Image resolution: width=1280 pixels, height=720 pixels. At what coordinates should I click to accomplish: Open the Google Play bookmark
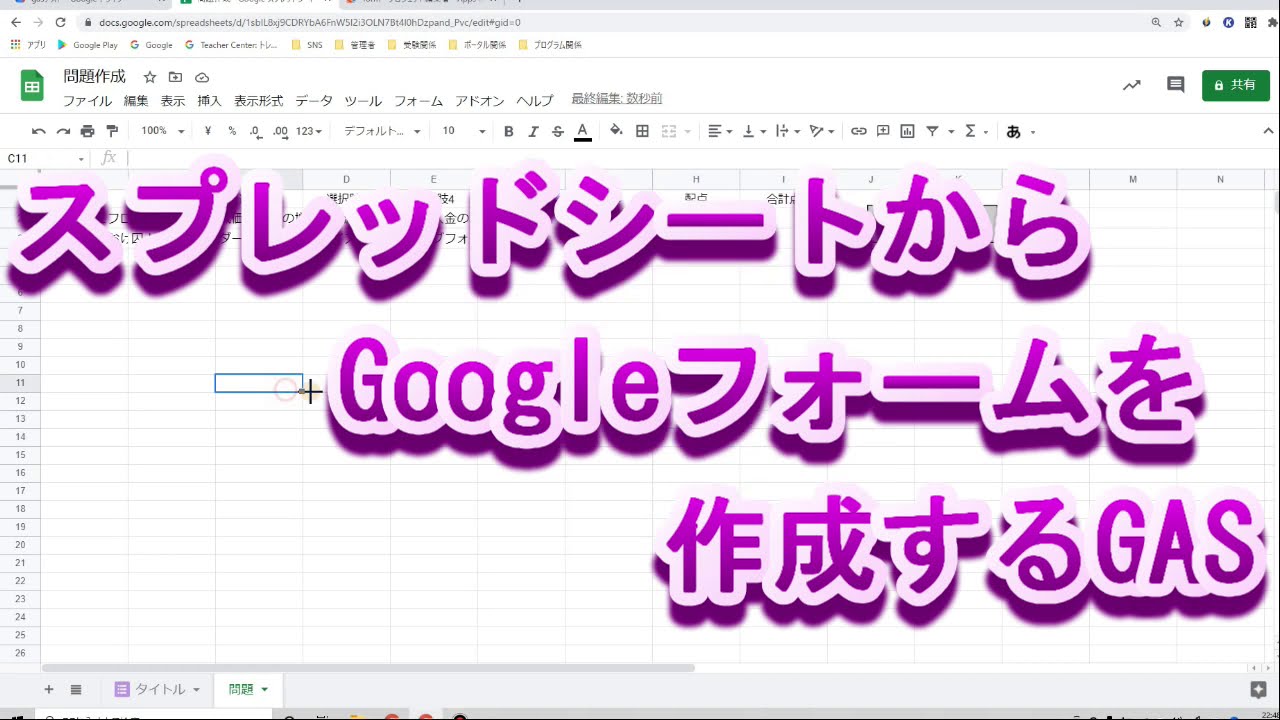(x=88, y=45)
